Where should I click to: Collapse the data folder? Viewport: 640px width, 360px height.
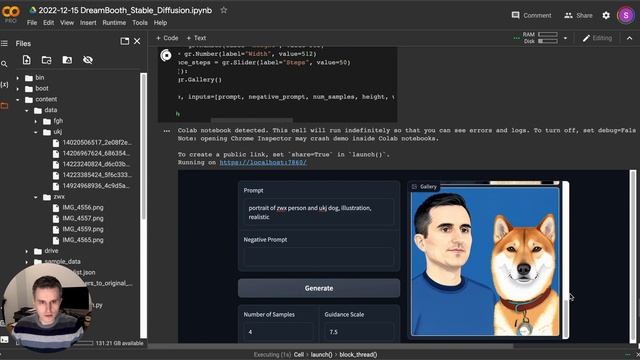click(27, 110)
